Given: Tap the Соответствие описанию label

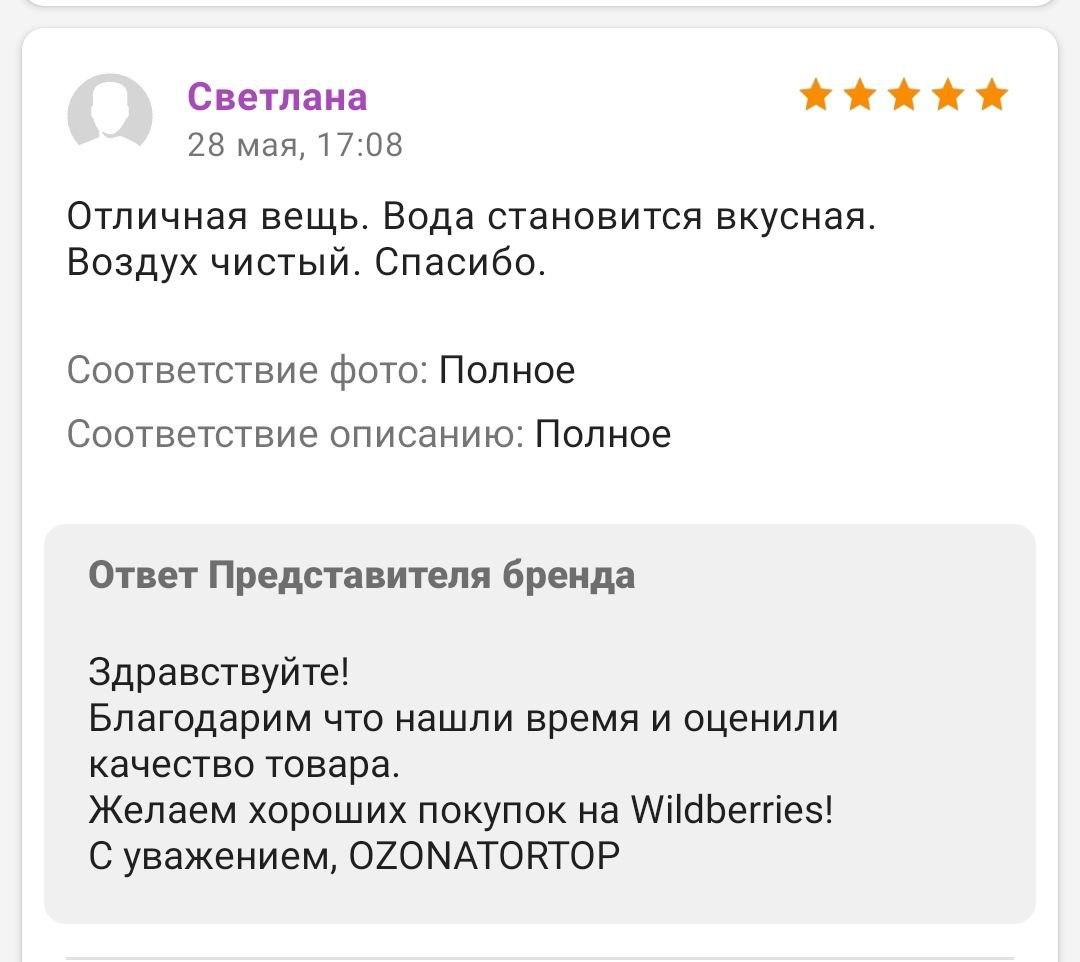Looking at the screenshot, I should click(296, 434).
